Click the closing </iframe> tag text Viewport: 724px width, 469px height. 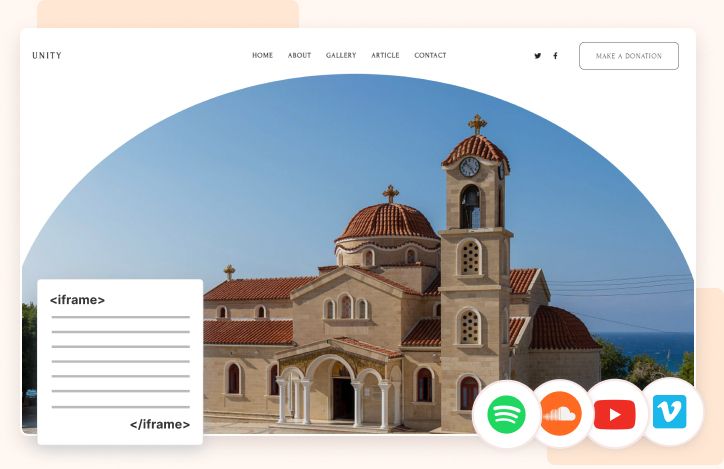click(x=159, y=424)
